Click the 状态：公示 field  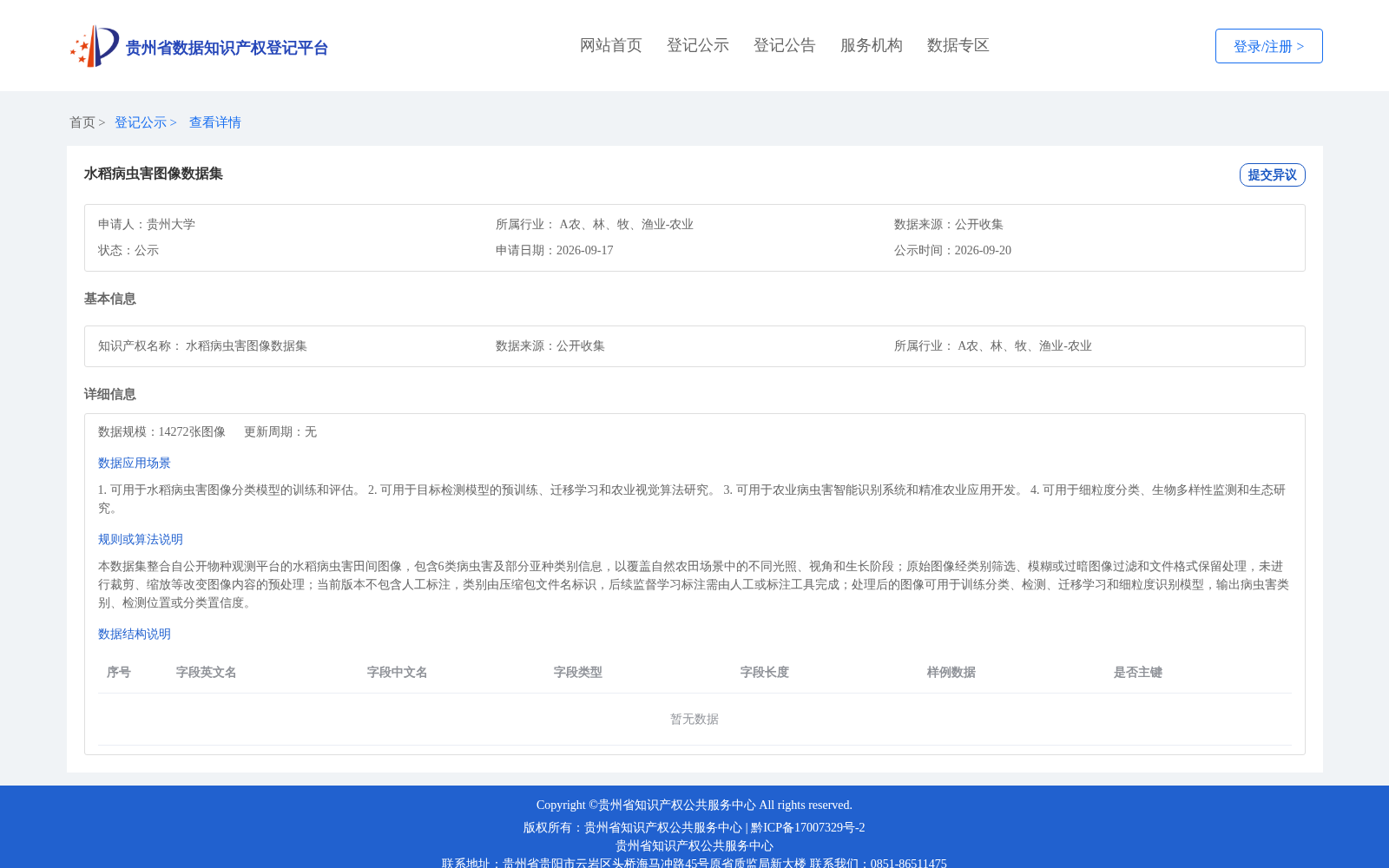coord(128,251)
